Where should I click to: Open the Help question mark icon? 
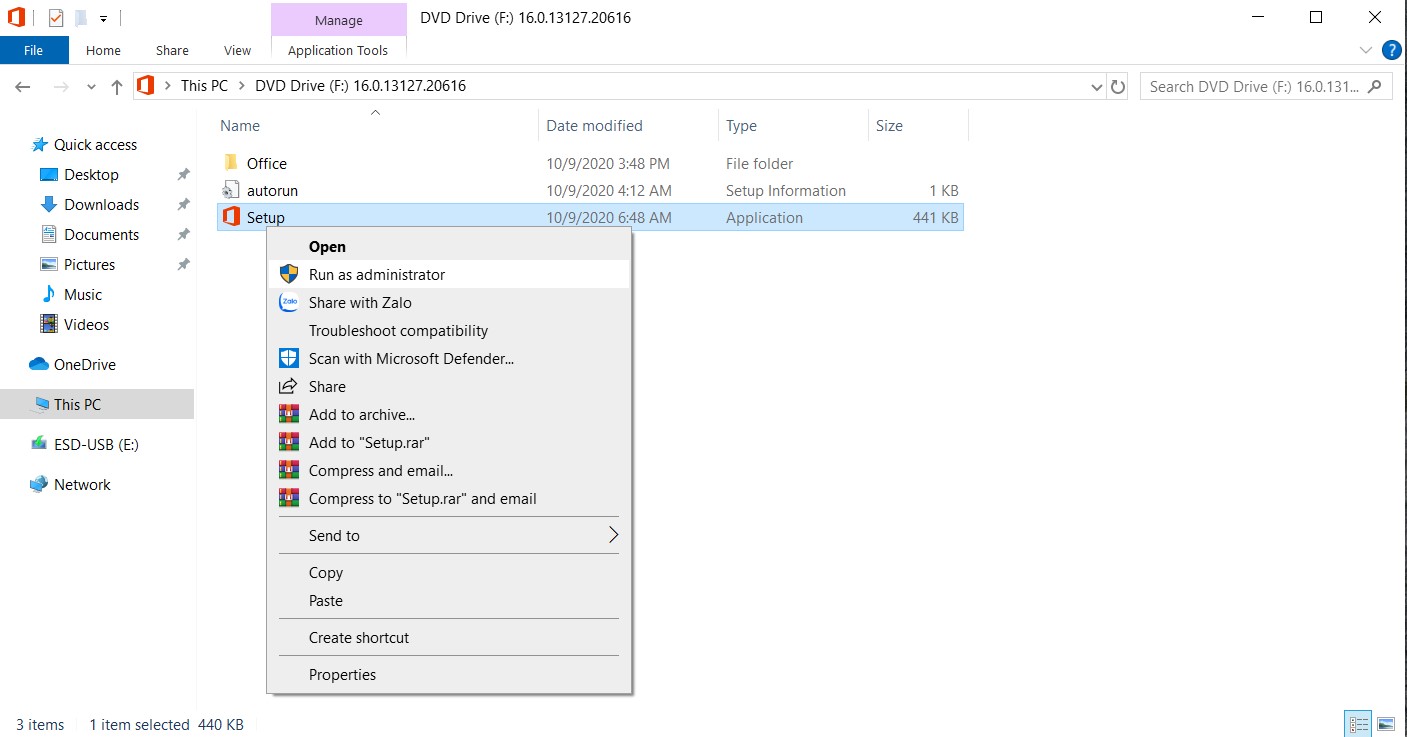(x=1391, y=50)
